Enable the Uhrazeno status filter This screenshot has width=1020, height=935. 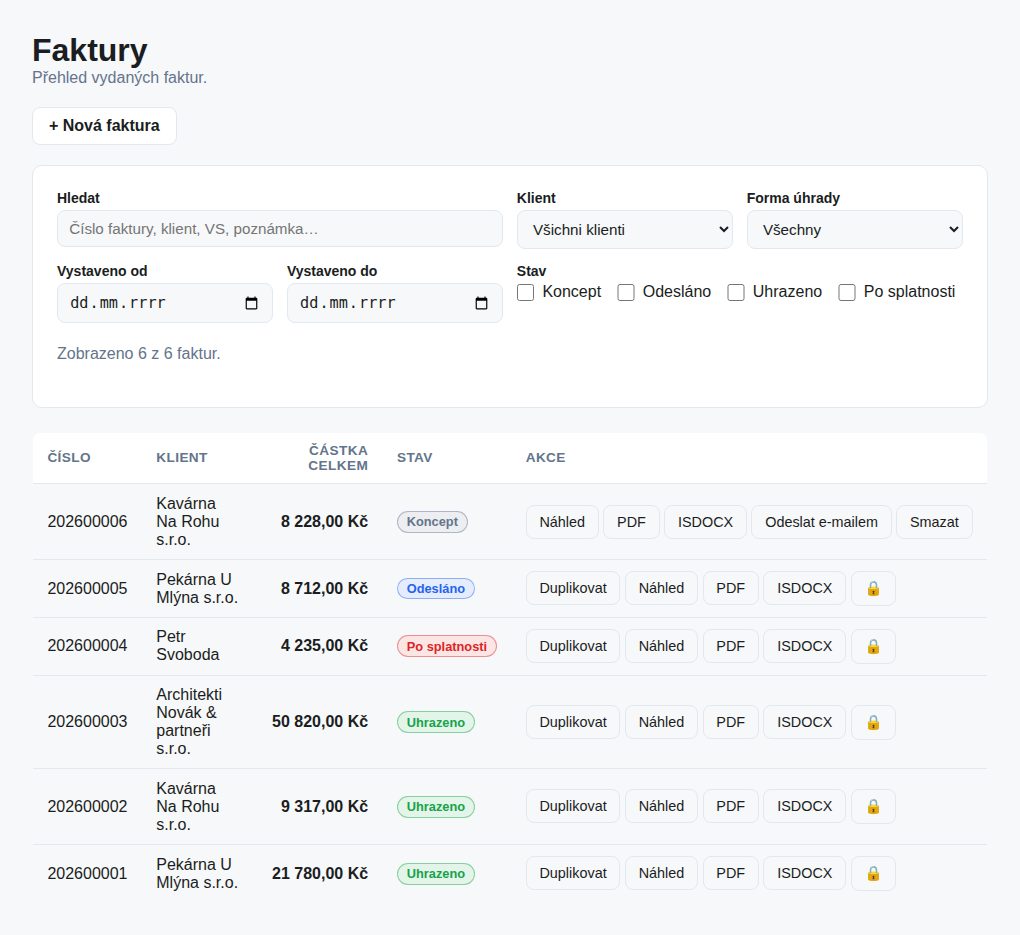tap(736, 292)
